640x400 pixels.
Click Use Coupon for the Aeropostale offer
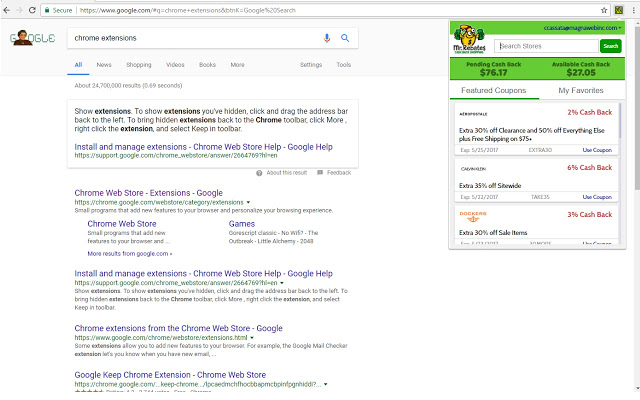pyautogui.click(x=597, y=150)
